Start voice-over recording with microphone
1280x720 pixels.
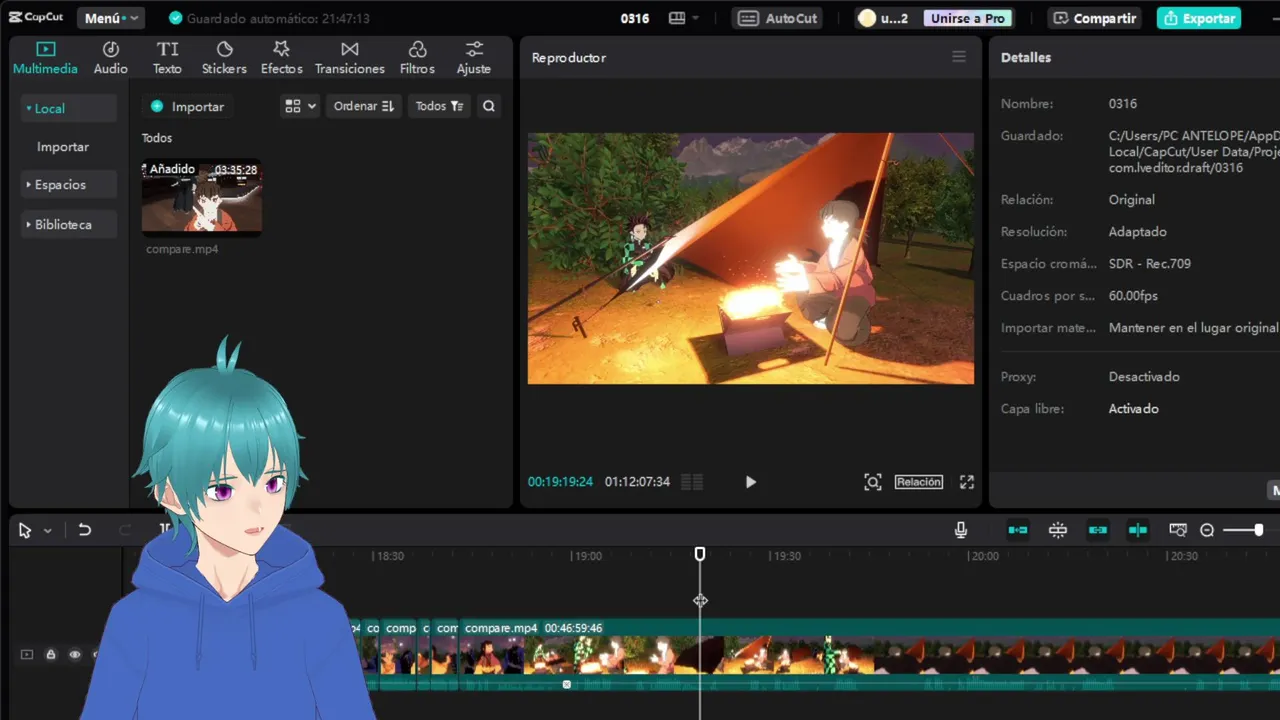pyautogui.click(x=961, y=530)
